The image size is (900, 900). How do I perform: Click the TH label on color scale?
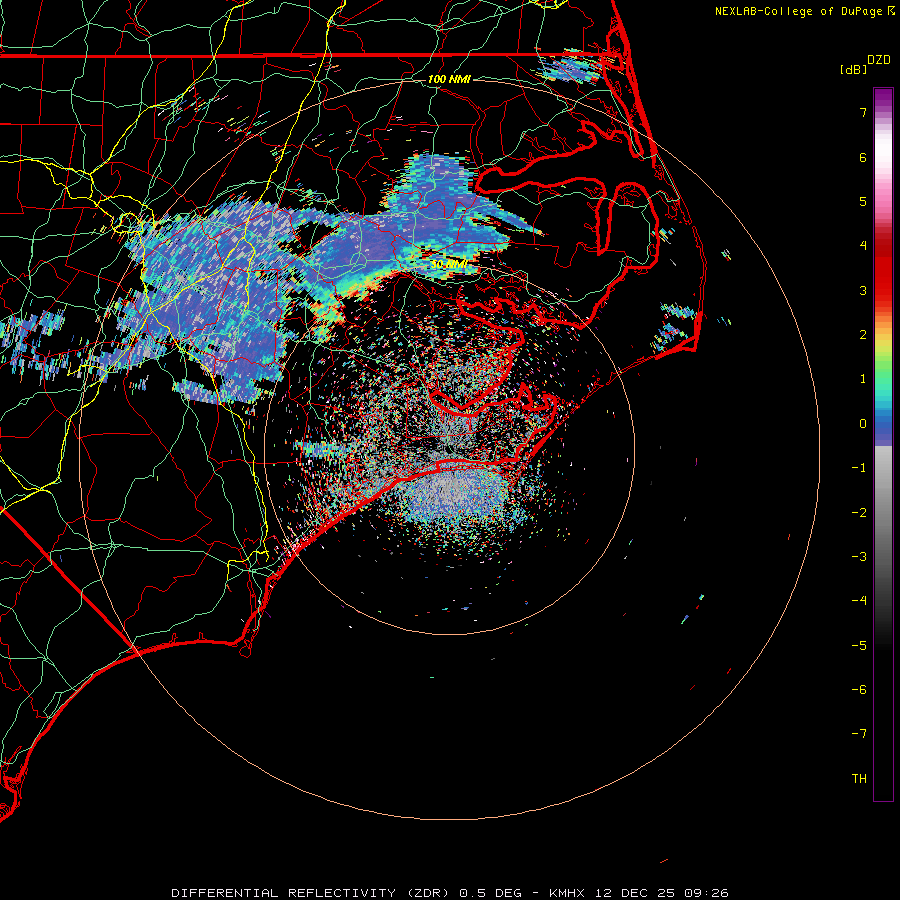click(x=859, y=779)
